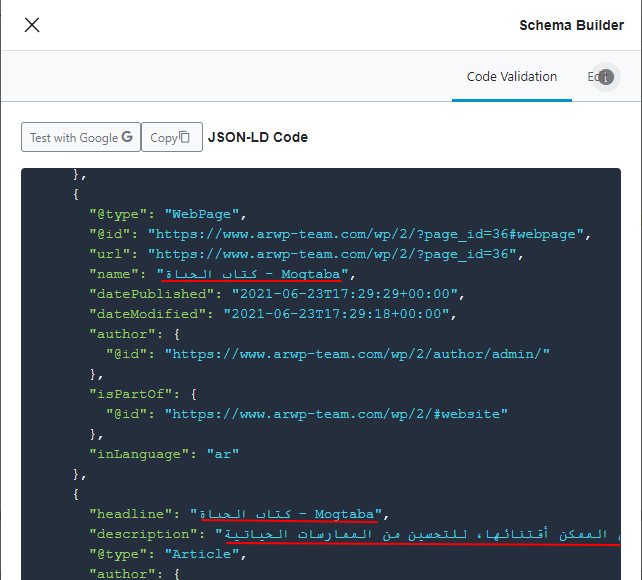The width and height of the screenshot is (642, 580).
Task: Copy the JSON-LD code
Action: point(171,138)
